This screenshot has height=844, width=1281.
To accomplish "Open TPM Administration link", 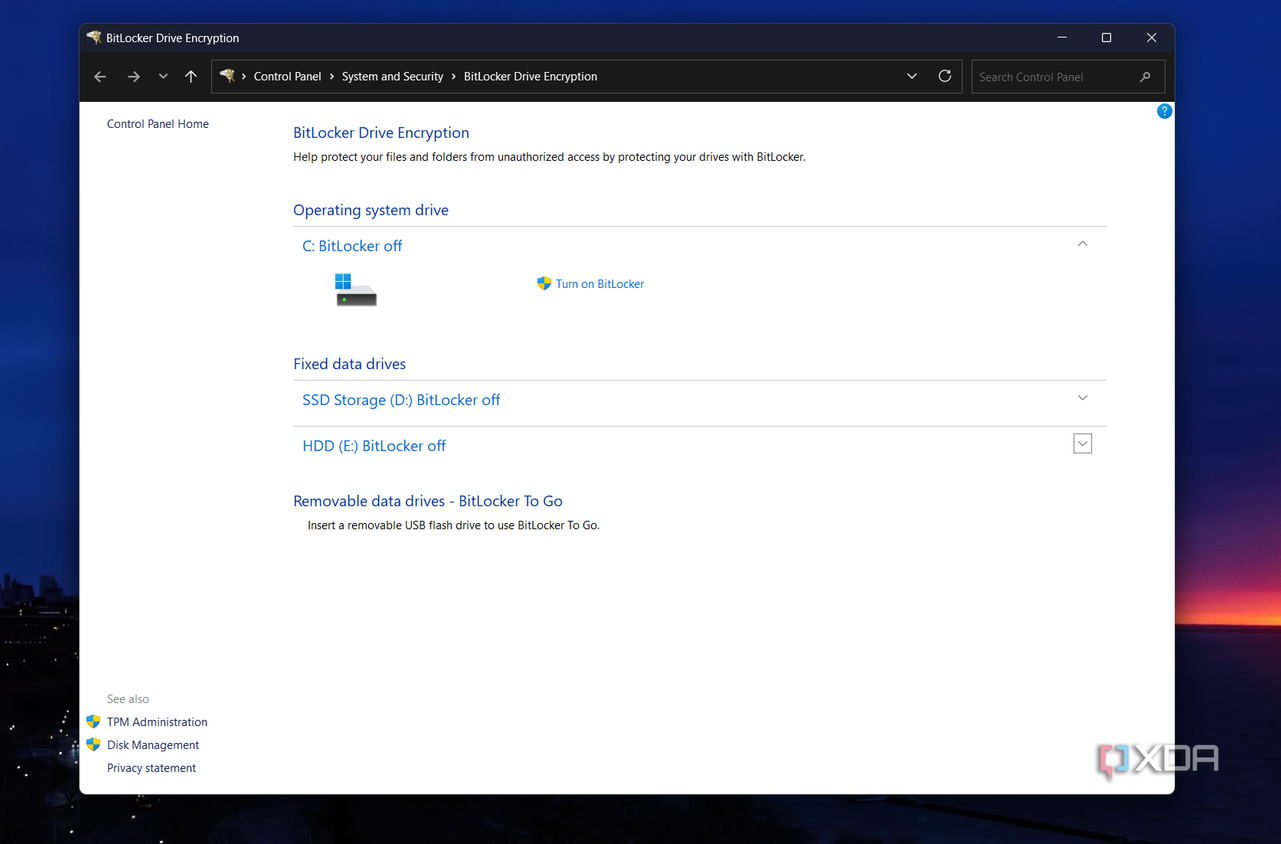I will [x=157, y=722].
